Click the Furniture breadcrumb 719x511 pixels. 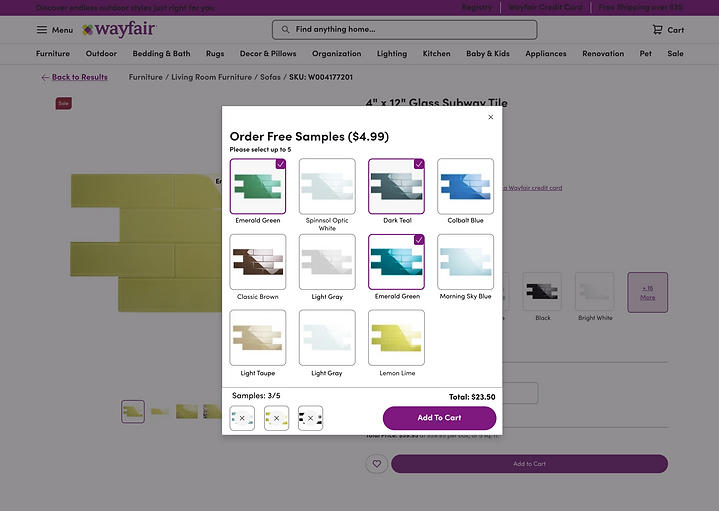145,77
